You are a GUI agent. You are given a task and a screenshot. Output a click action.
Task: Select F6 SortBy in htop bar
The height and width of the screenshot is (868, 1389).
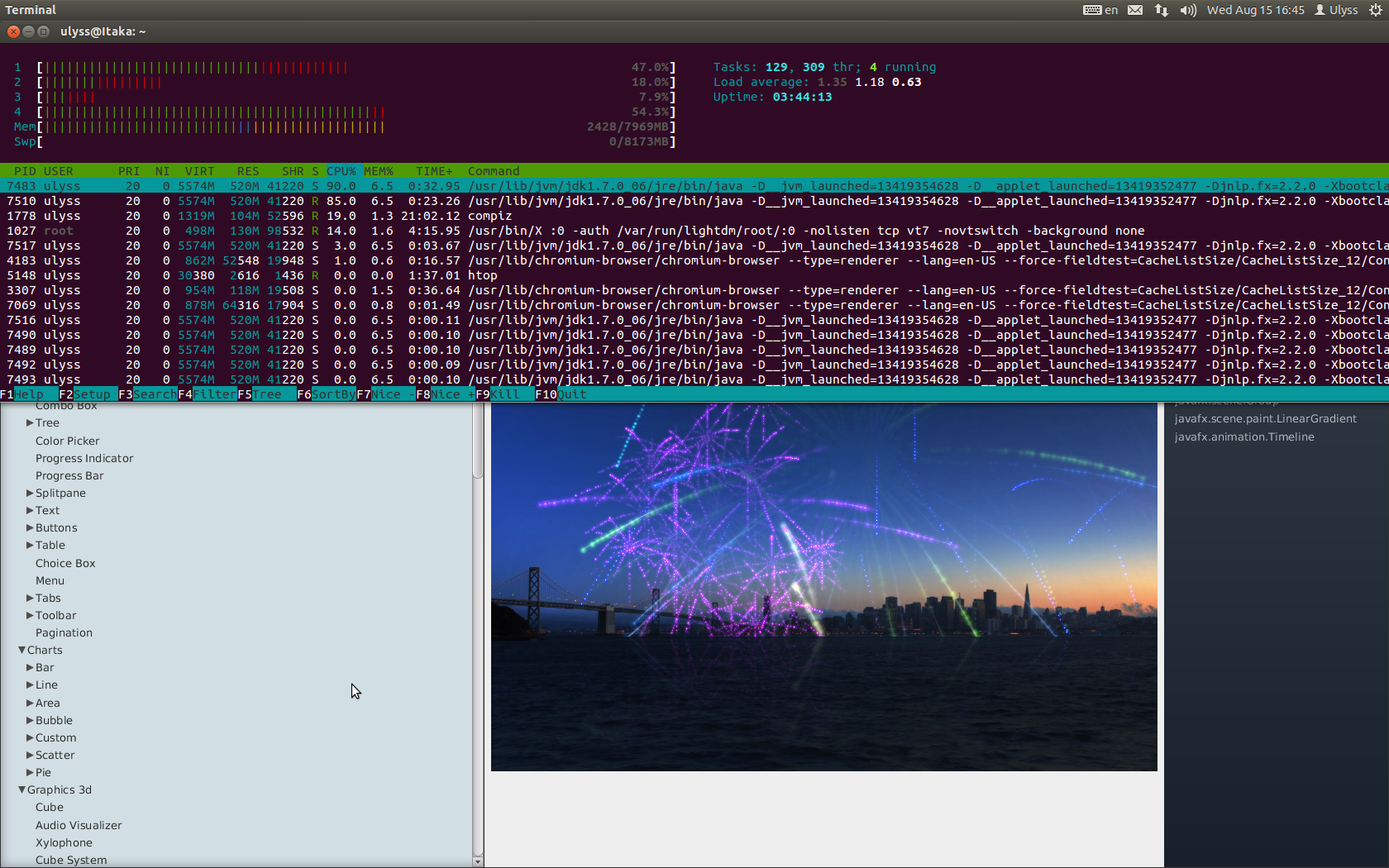coord(332,394)
